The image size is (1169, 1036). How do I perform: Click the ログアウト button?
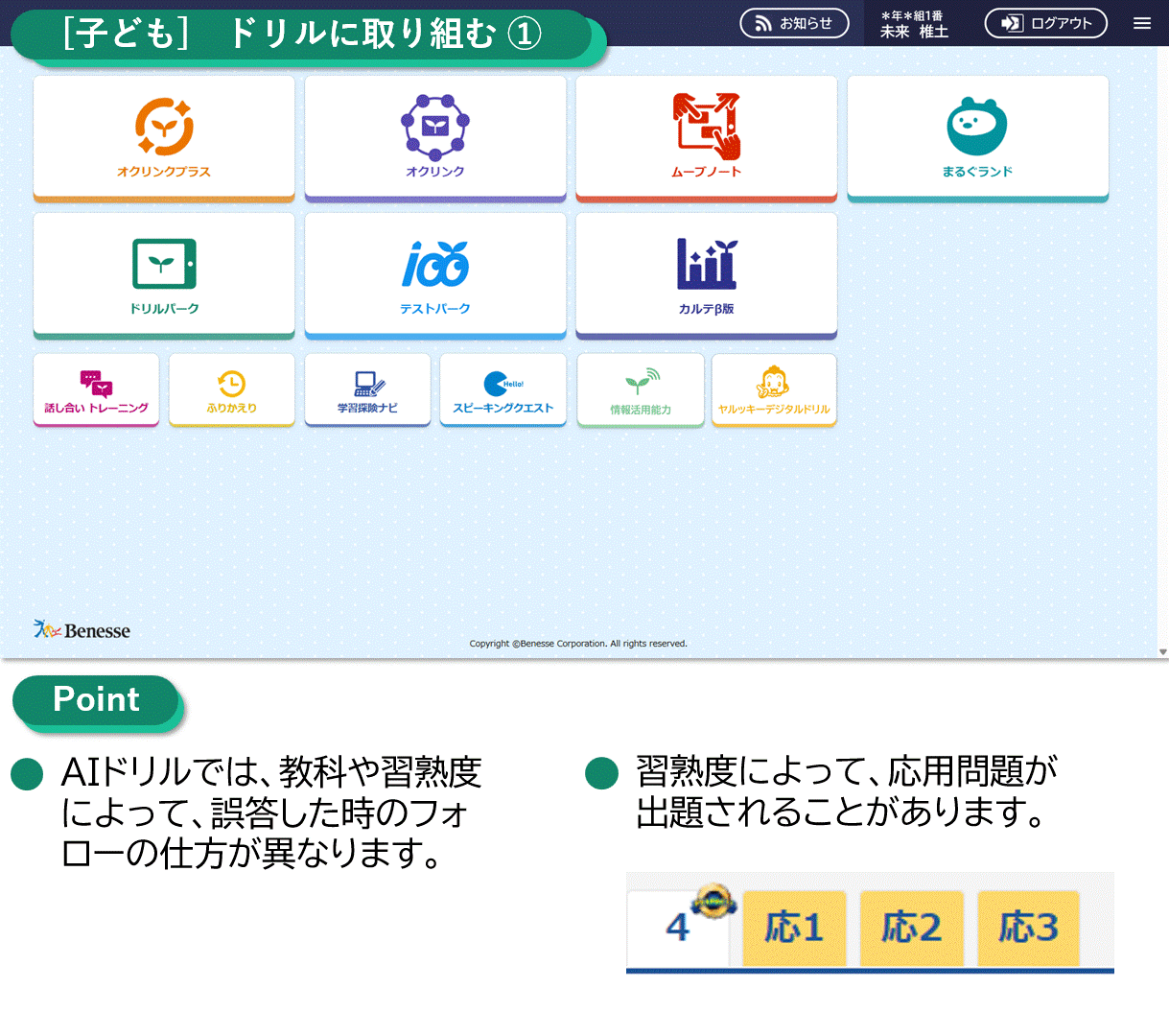[x=1046, y=23]
